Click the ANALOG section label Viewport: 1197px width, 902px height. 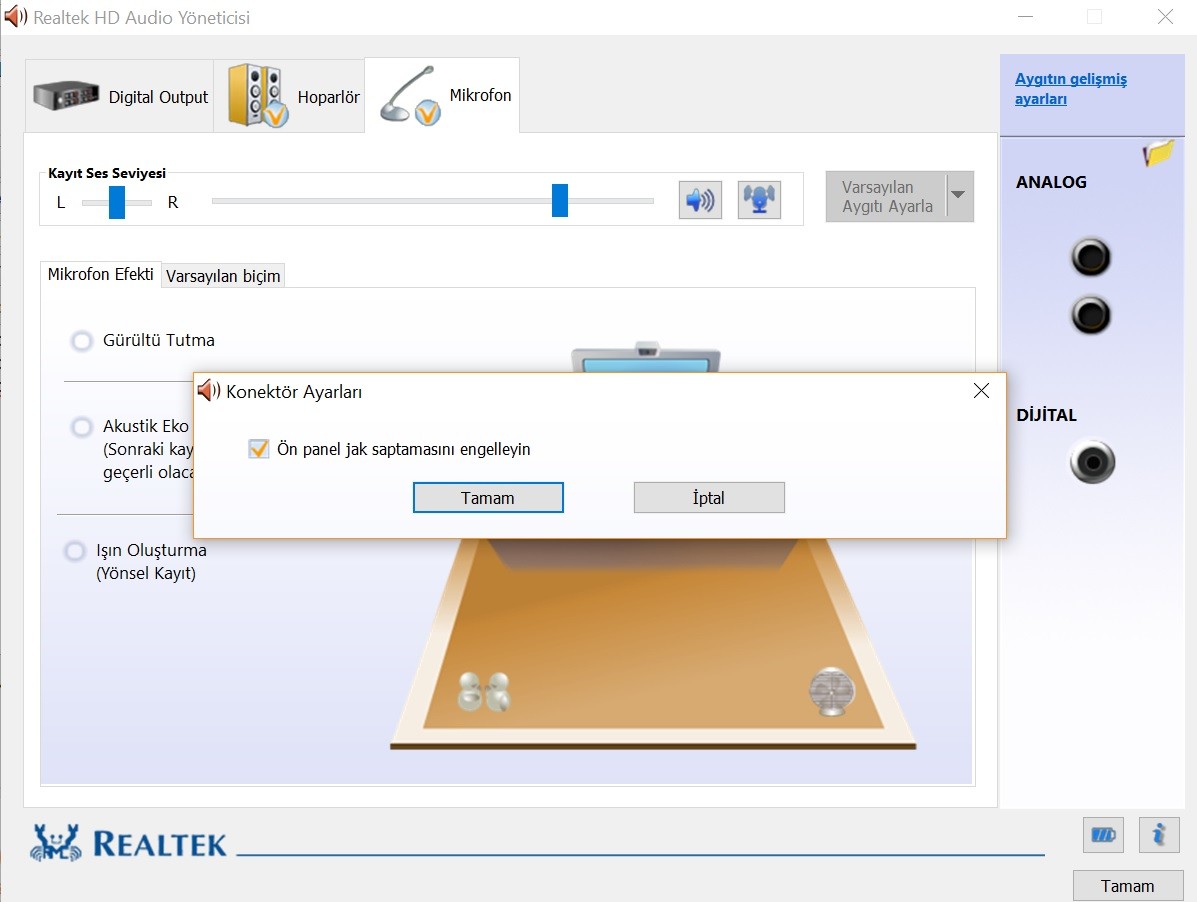[x=1051, y=182]
